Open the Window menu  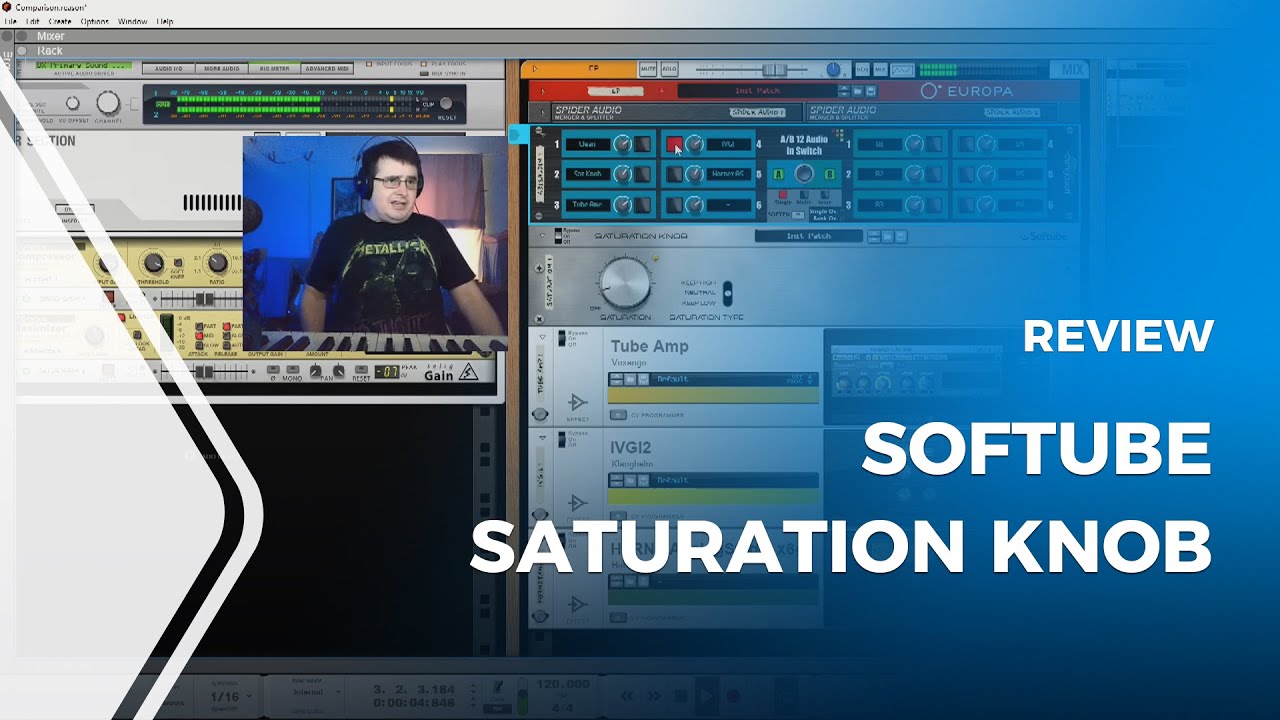tap(132, 21)
